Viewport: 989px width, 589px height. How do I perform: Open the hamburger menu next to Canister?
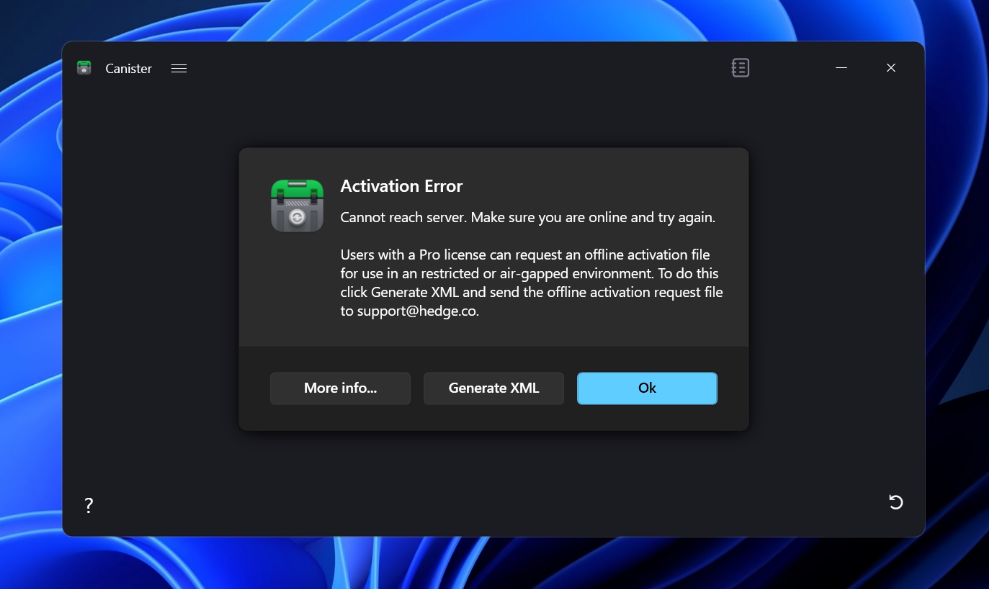pos(179,69)
